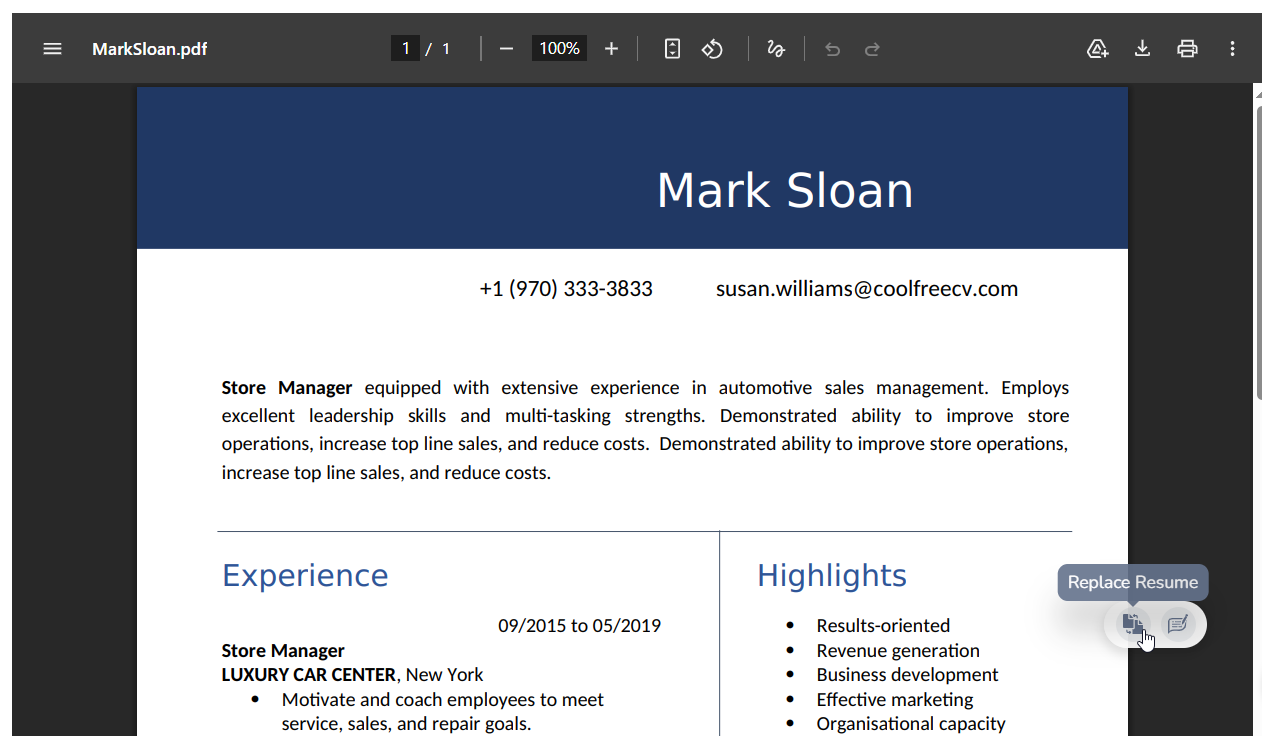Click the redo arrow in toolbar
The height and width of the screenshot is (736, 1262).
point(872,49)
